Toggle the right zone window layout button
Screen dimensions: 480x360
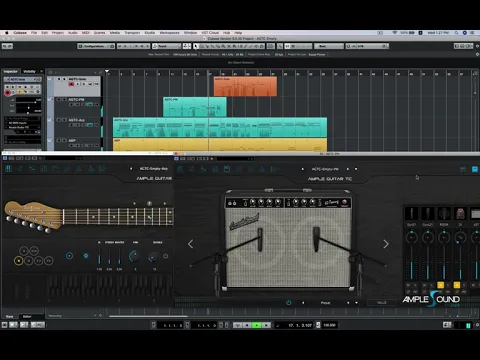click(468, 46)
